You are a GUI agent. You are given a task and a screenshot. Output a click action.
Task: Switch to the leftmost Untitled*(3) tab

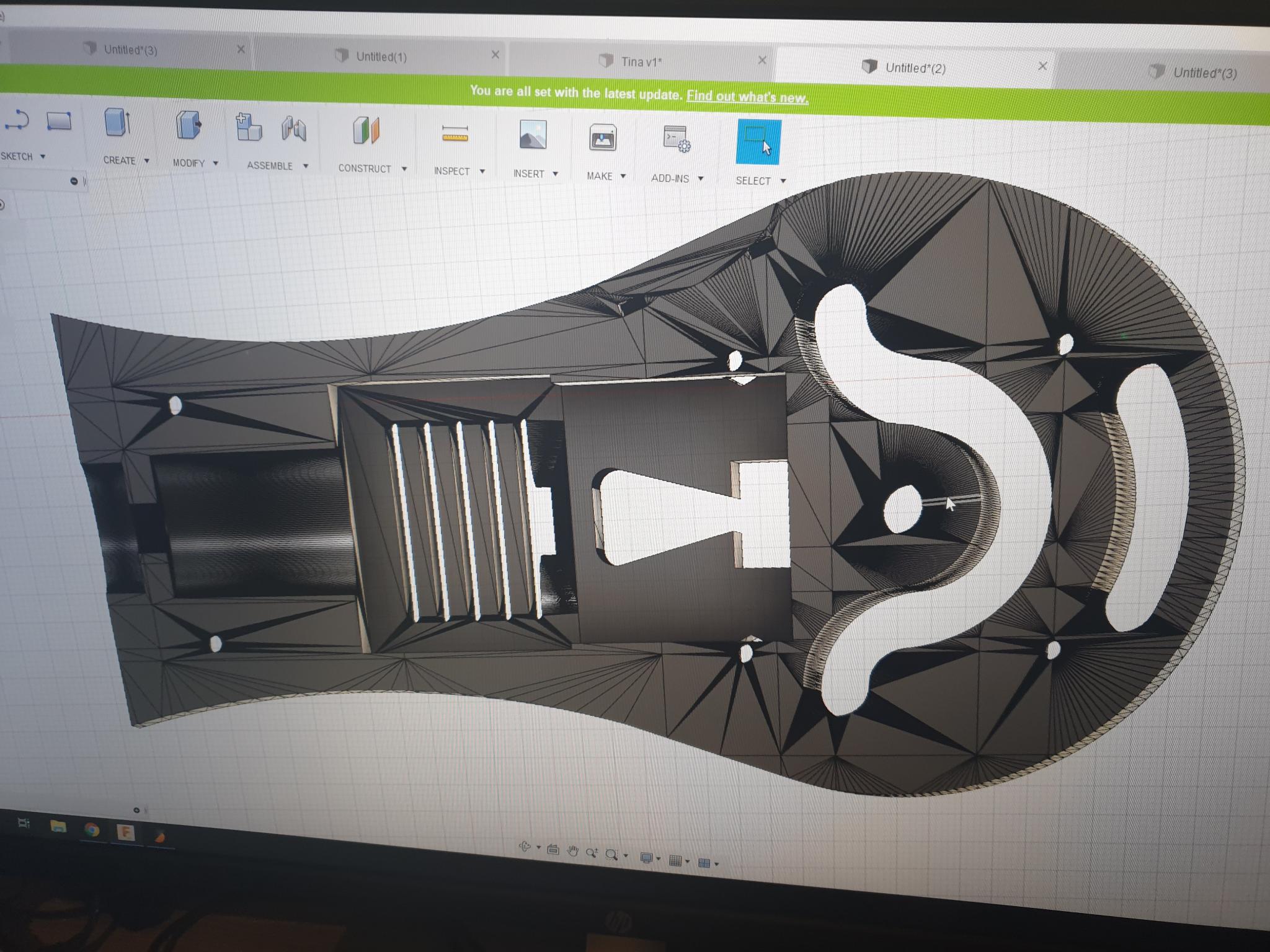[x=130, y=50]
